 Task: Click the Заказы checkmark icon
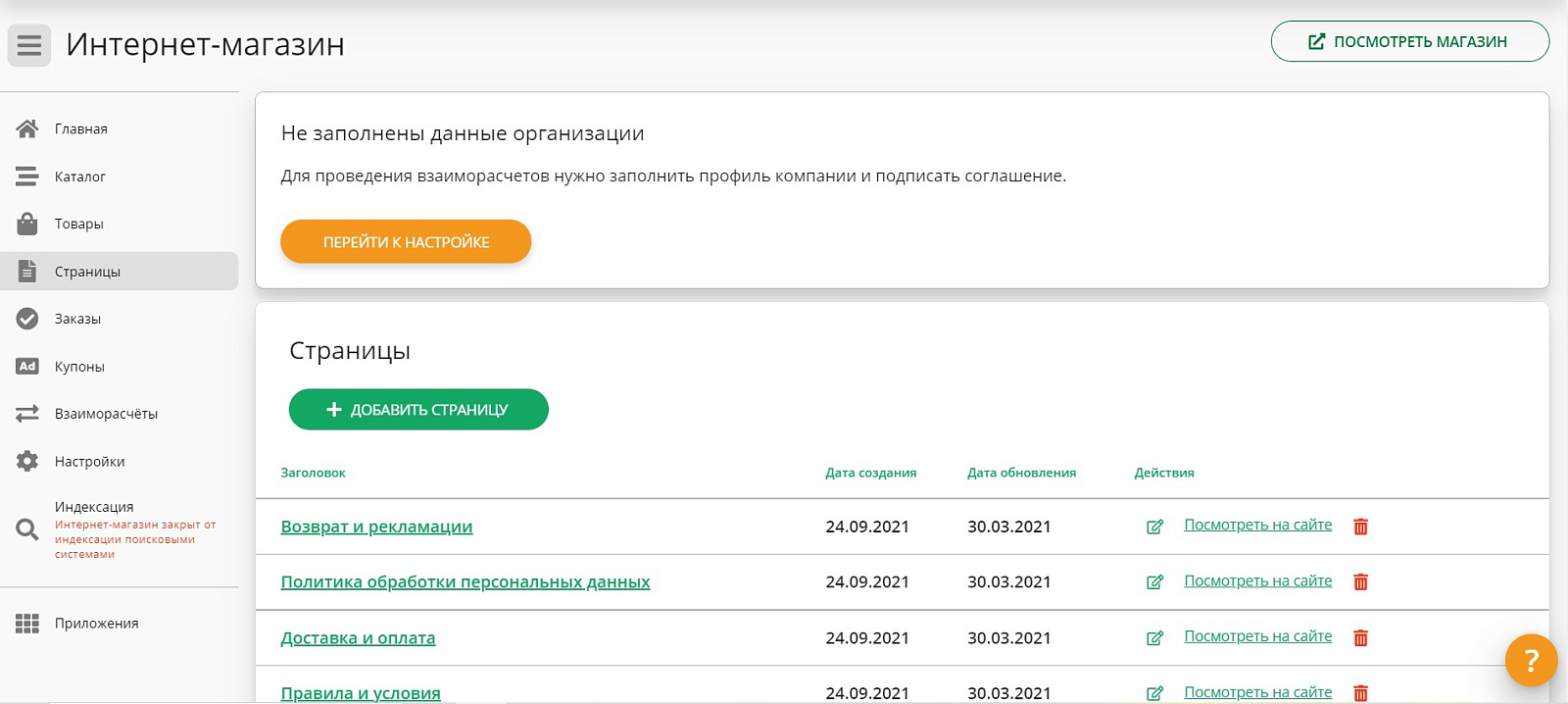point(27,319)
